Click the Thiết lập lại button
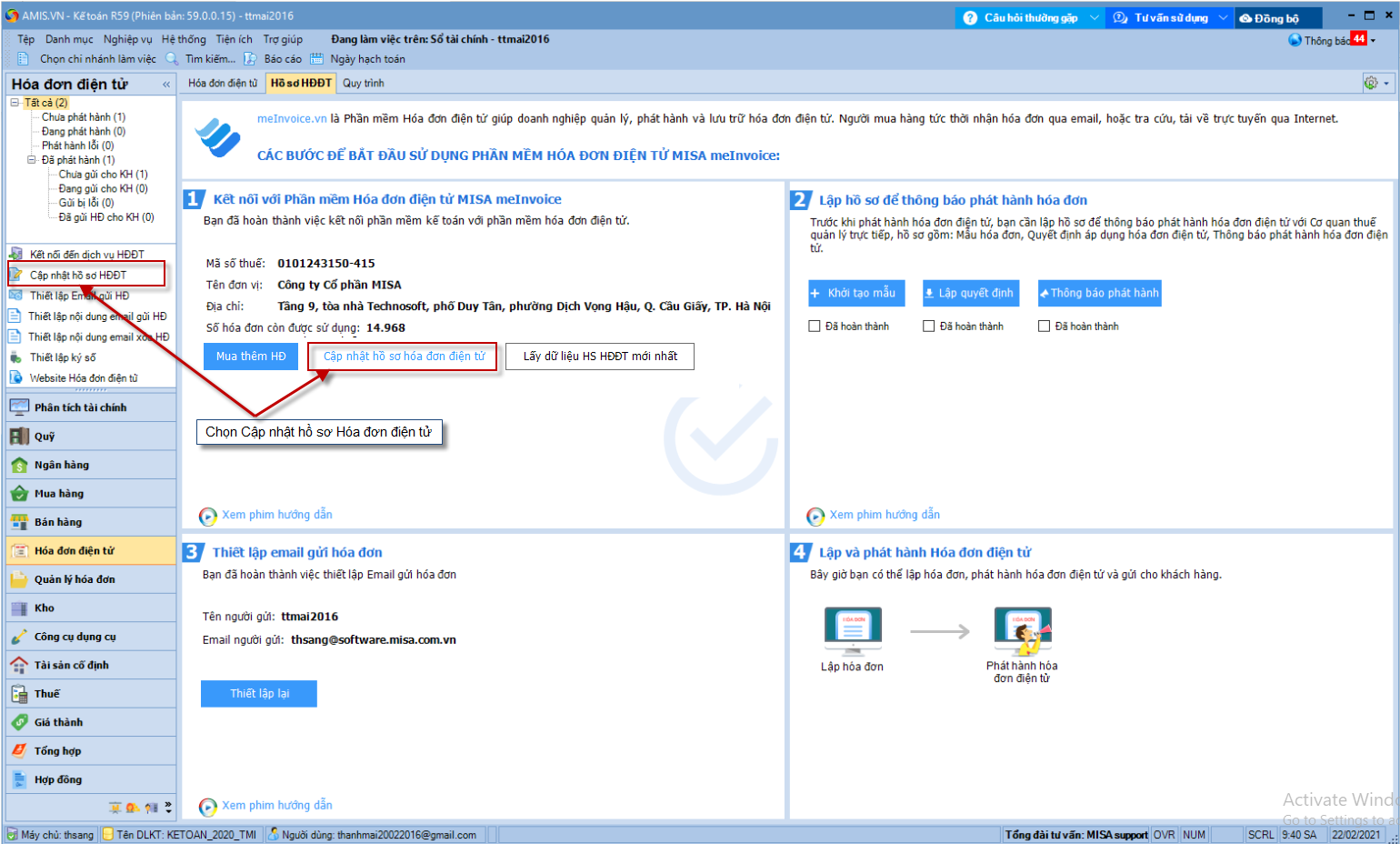 coord(259,694)
